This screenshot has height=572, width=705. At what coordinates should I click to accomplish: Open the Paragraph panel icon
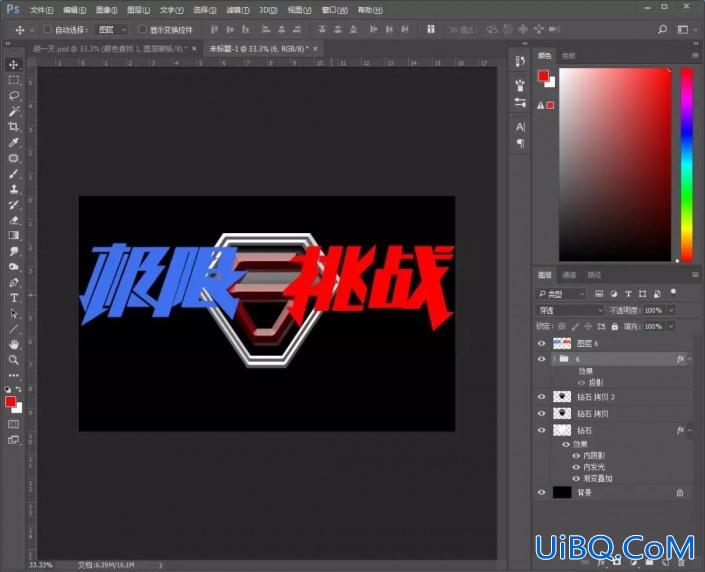[520, 143]
